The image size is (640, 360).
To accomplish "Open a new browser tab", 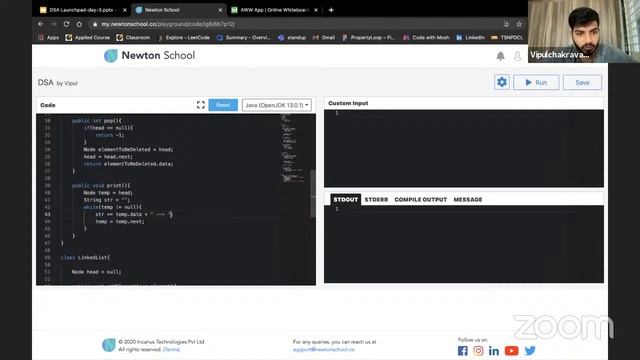I will point(331,10).
